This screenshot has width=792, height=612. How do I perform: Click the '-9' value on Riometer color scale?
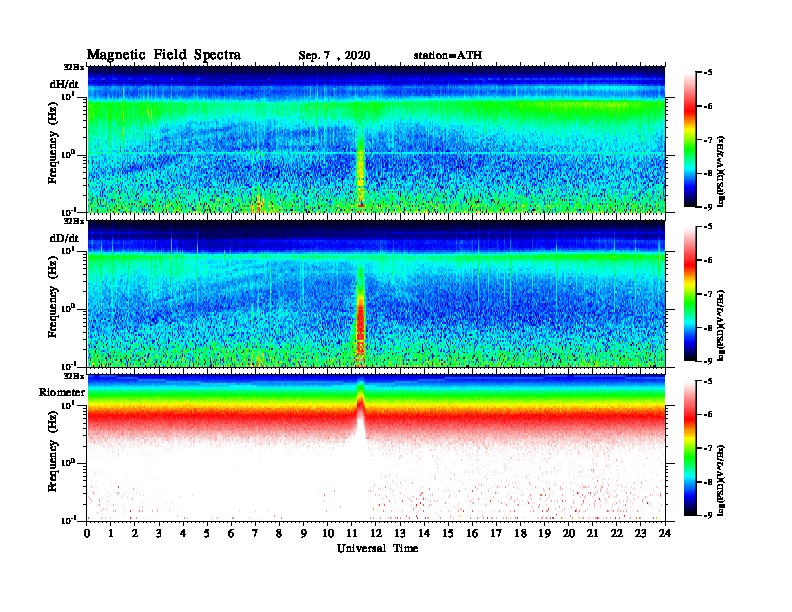pyautogui.click(x=708, y=515)
